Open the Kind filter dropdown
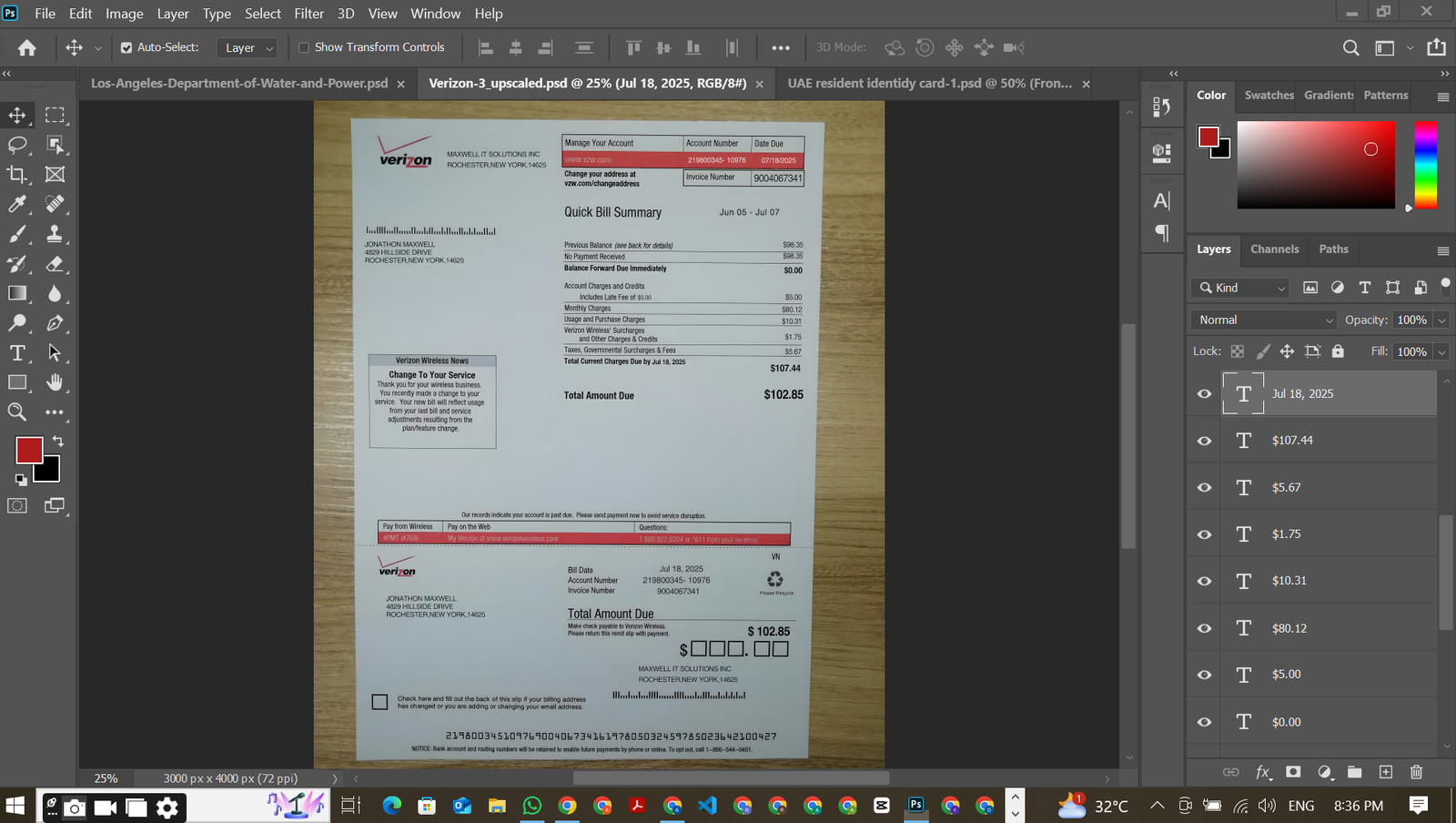The height and width of the screenshot is (823, 1456). click(x=1240, y=288)
